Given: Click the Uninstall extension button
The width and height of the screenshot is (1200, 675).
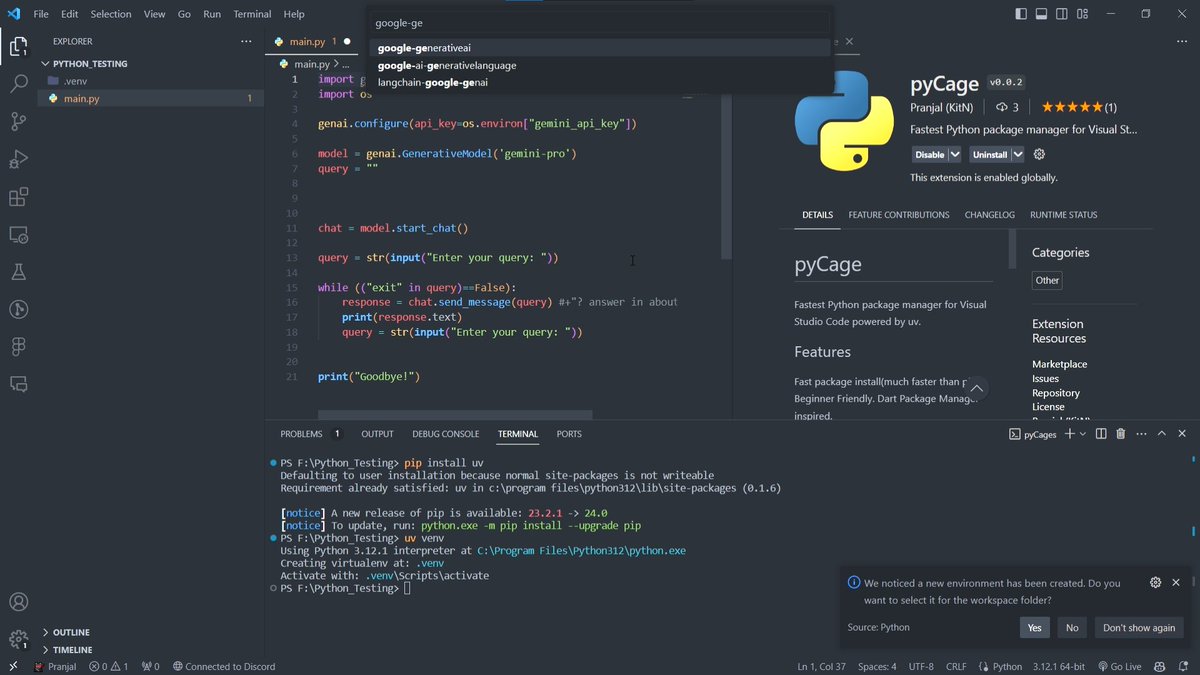Looking at the screenshot, I should pyautogui.click(x=990, y=154).
